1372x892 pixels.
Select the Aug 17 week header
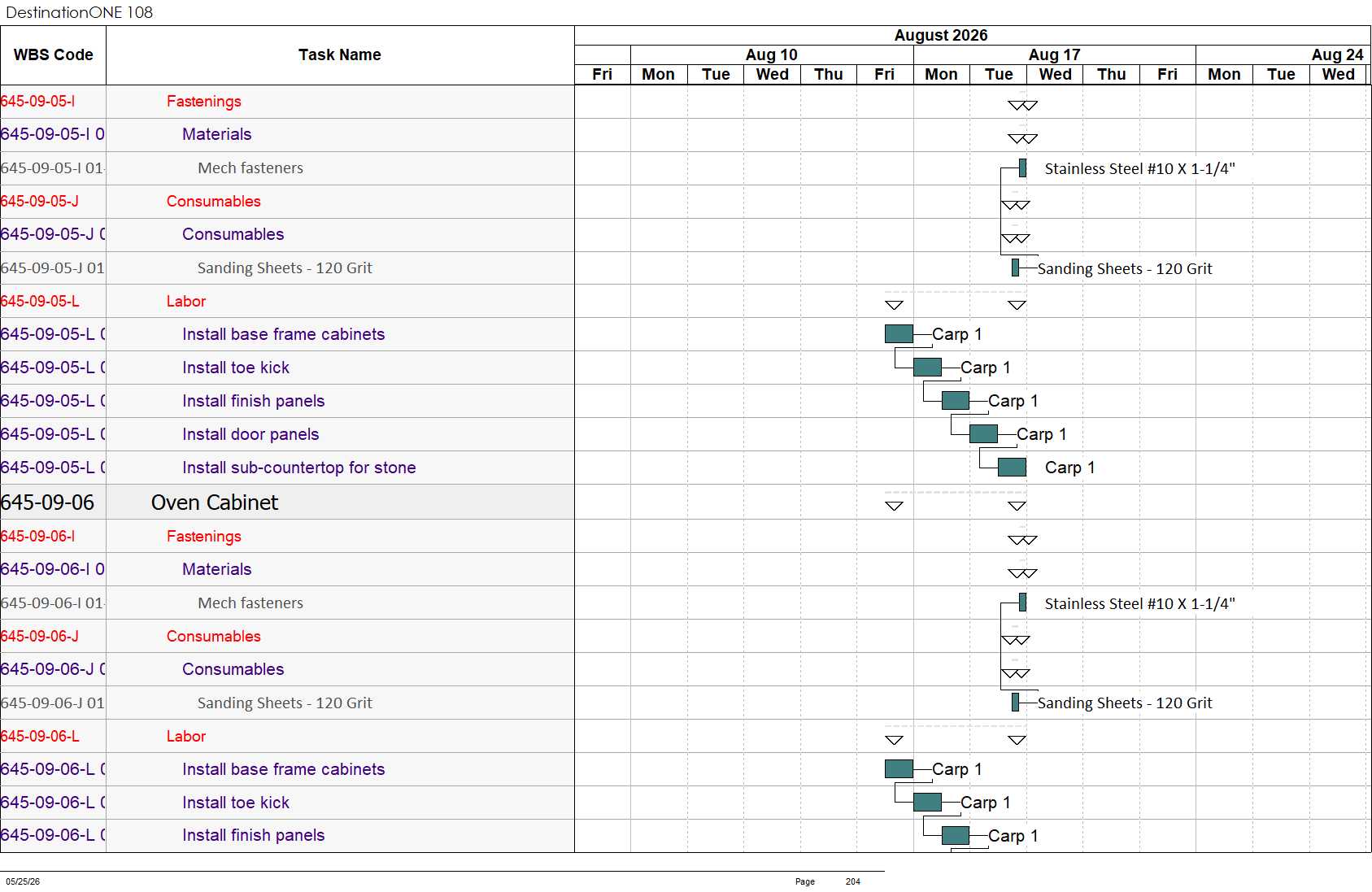point(1054,54)
